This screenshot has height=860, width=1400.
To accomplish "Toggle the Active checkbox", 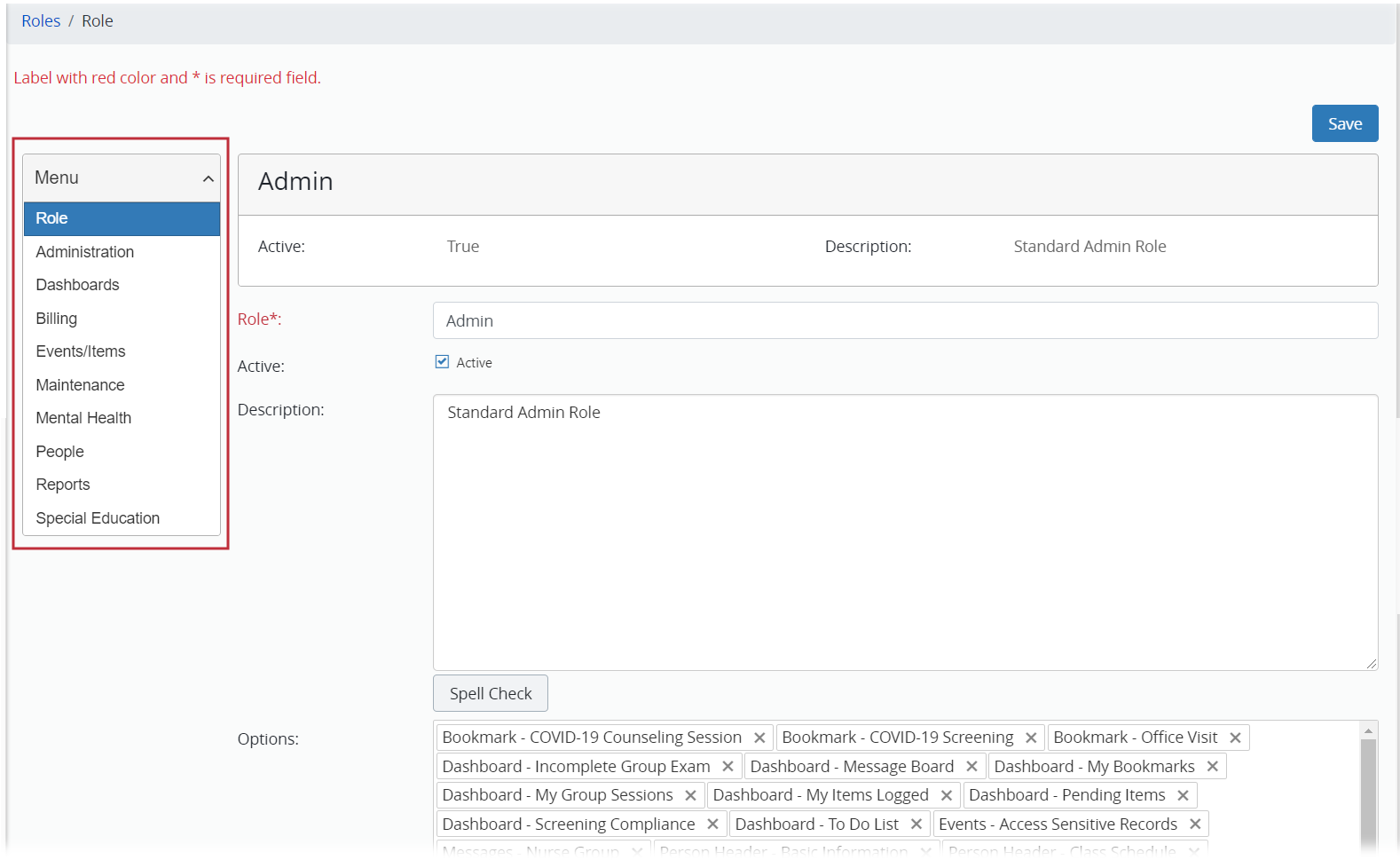I will click(442, 362).
